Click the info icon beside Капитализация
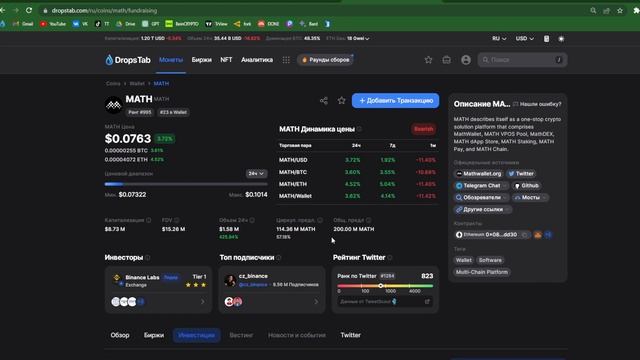 coord(149,220)
